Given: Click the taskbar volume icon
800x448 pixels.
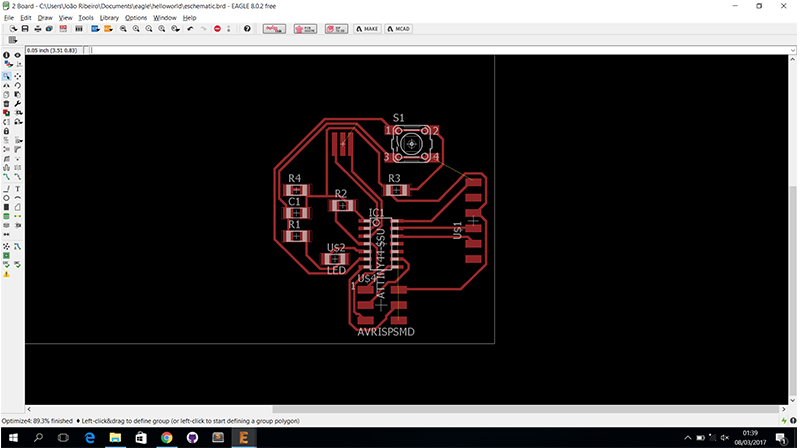Looking at the screenshot, I should [x=724, y=438].
